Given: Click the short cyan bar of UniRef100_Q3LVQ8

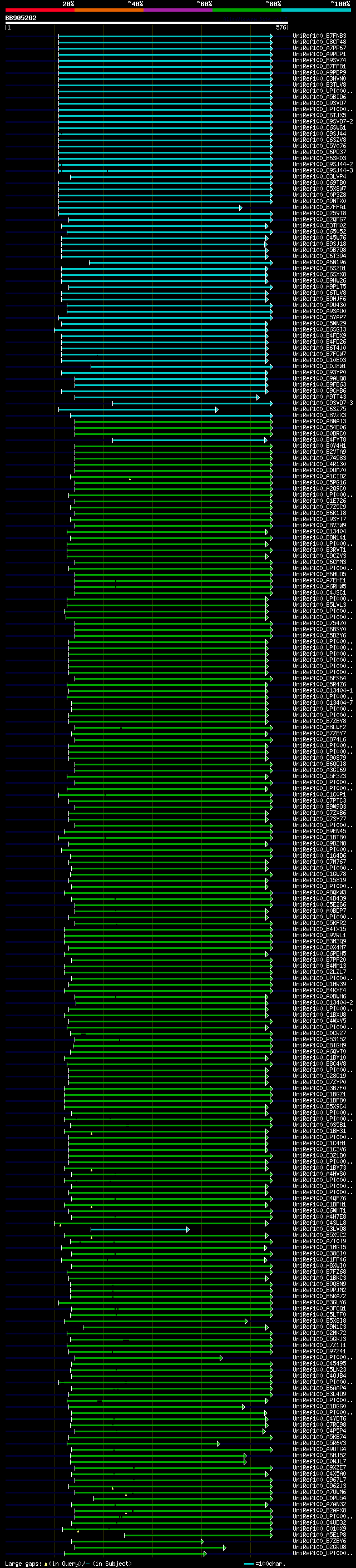Looking at the screenshot, I should [x=140, y=1230].
